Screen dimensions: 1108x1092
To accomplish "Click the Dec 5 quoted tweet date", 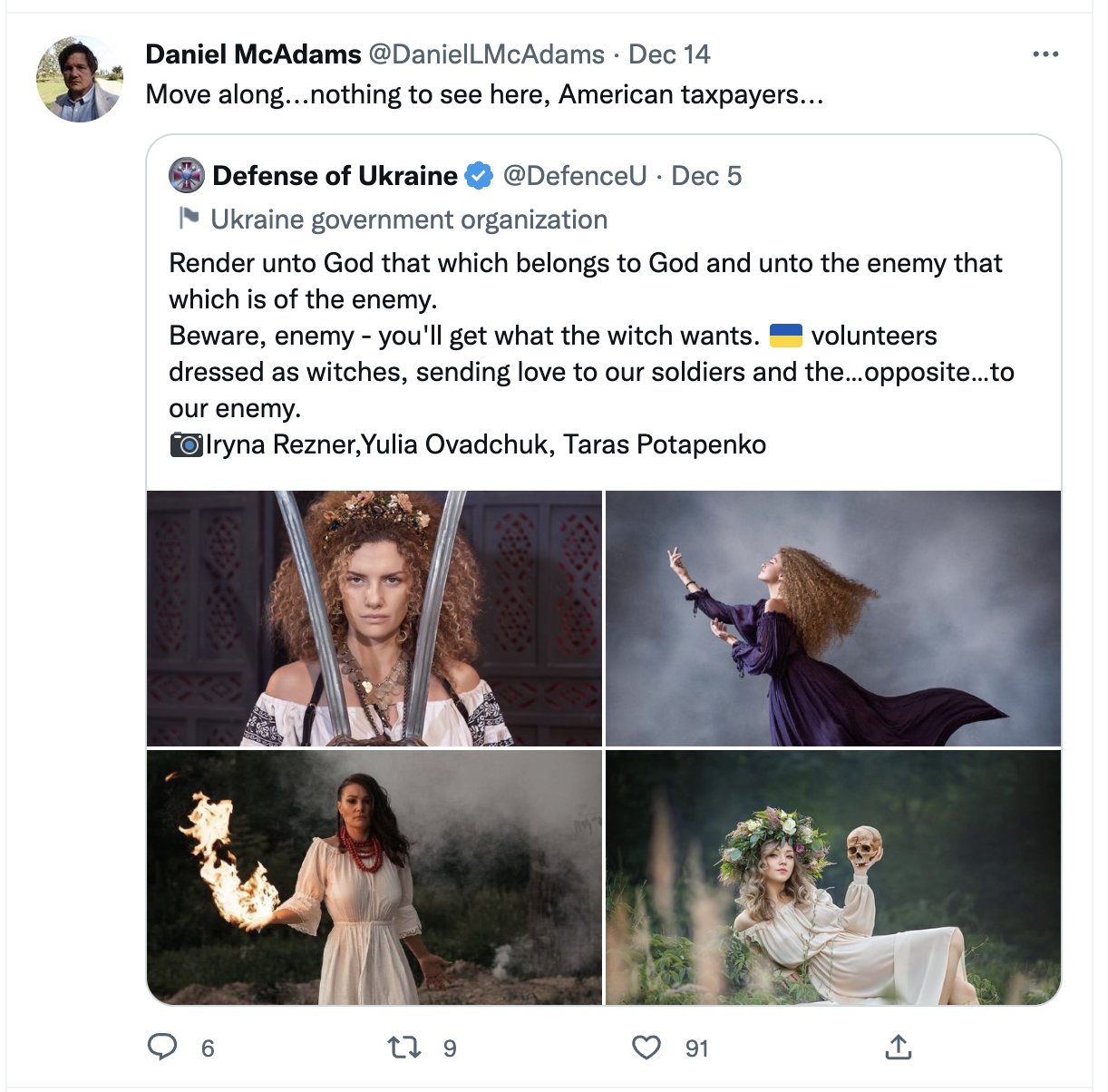I will pos(706,175).
